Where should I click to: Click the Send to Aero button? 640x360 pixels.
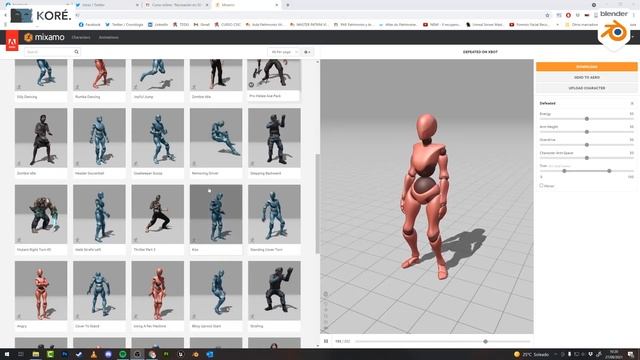587,77
